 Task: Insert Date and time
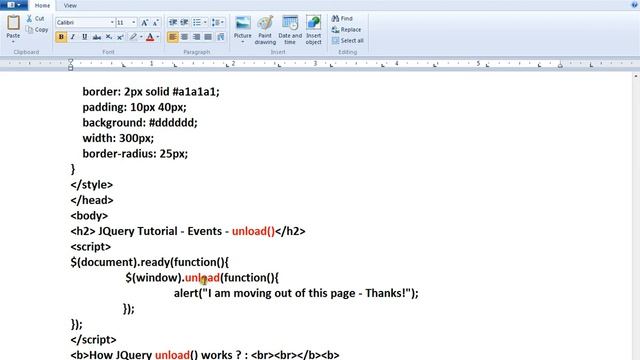point(290,30)
